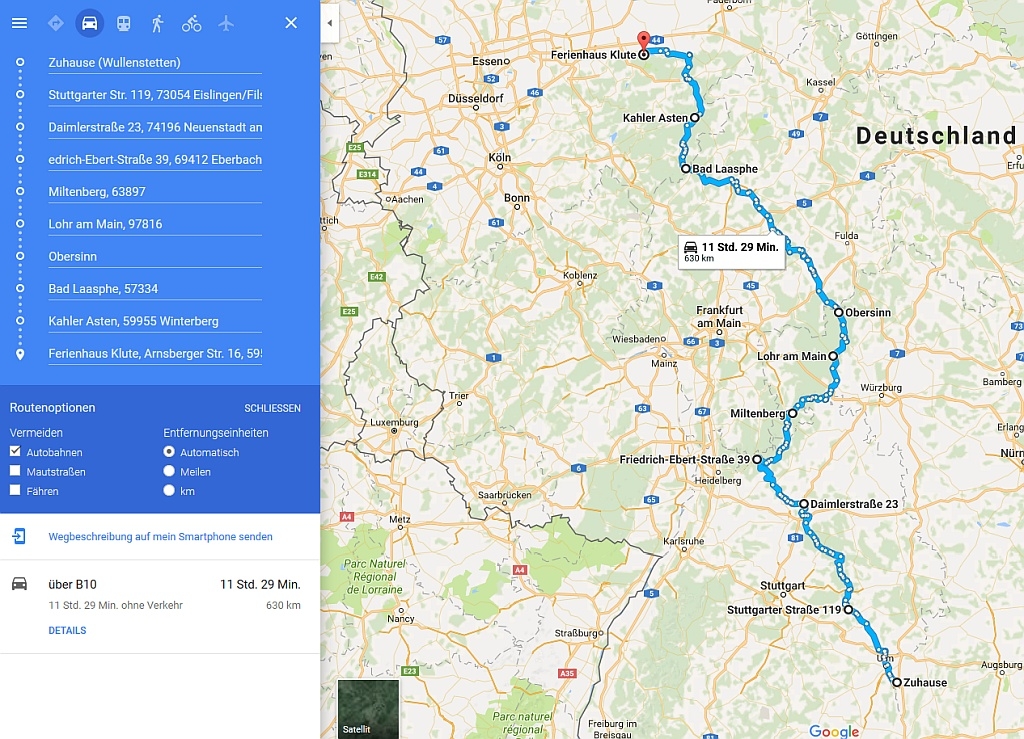The image size is (1024, 739).
Task: Switch to public transit mode
Action: [123, 24]
